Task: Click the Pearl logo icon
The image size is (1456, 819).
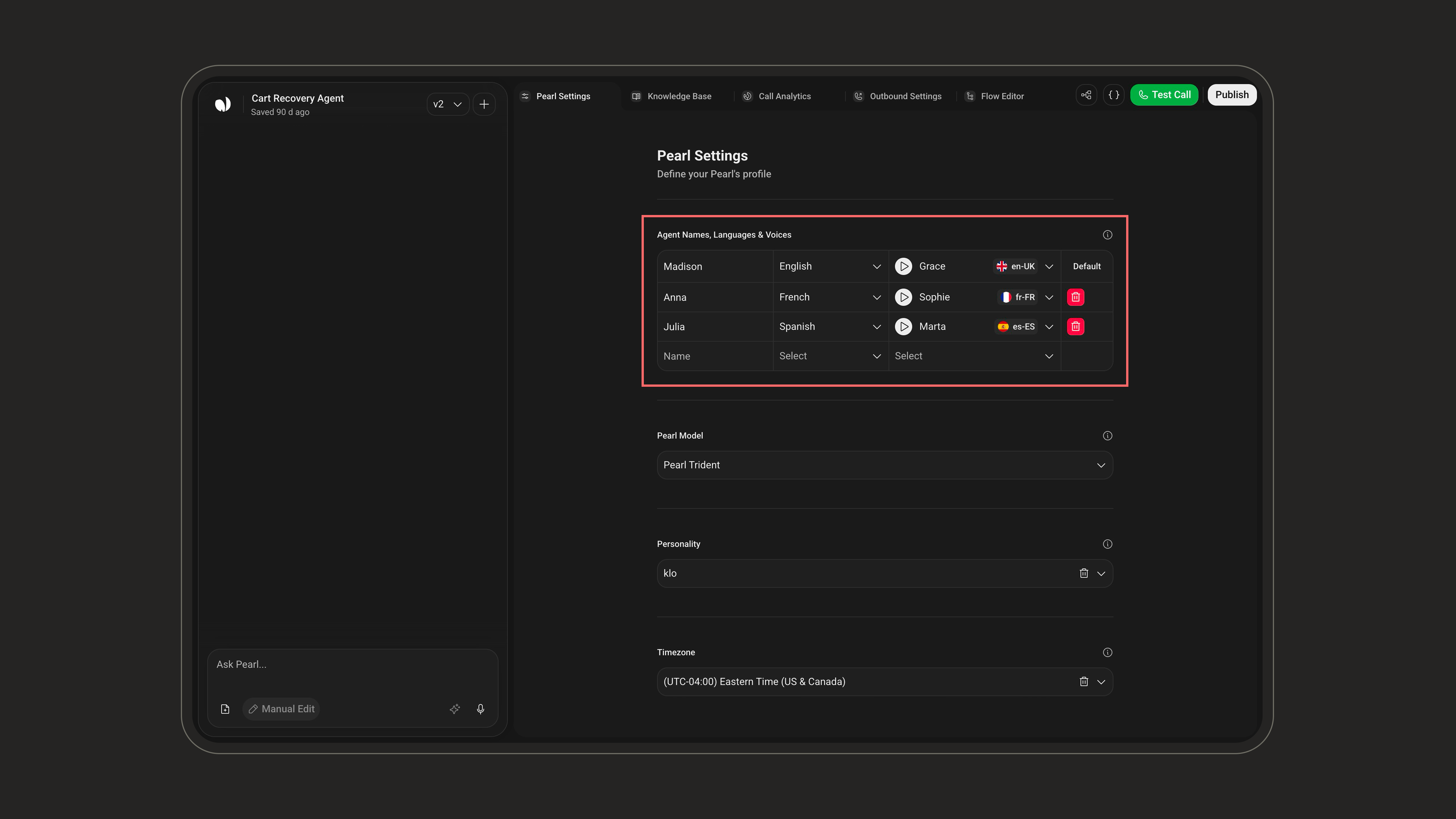Action: click(x=223, y=104)
